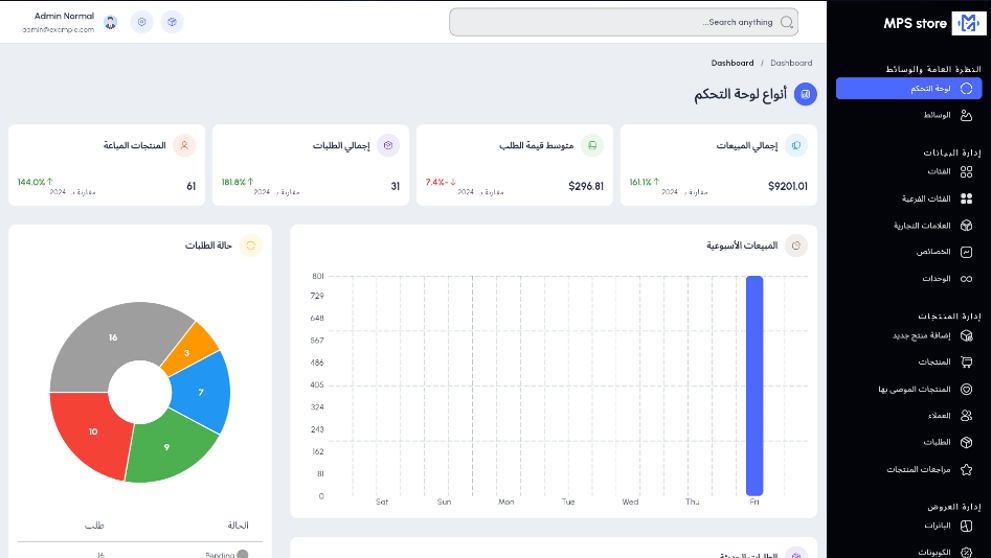Open العملاء customers sidebar label
The image size is (991, 558).
point(939,416)
